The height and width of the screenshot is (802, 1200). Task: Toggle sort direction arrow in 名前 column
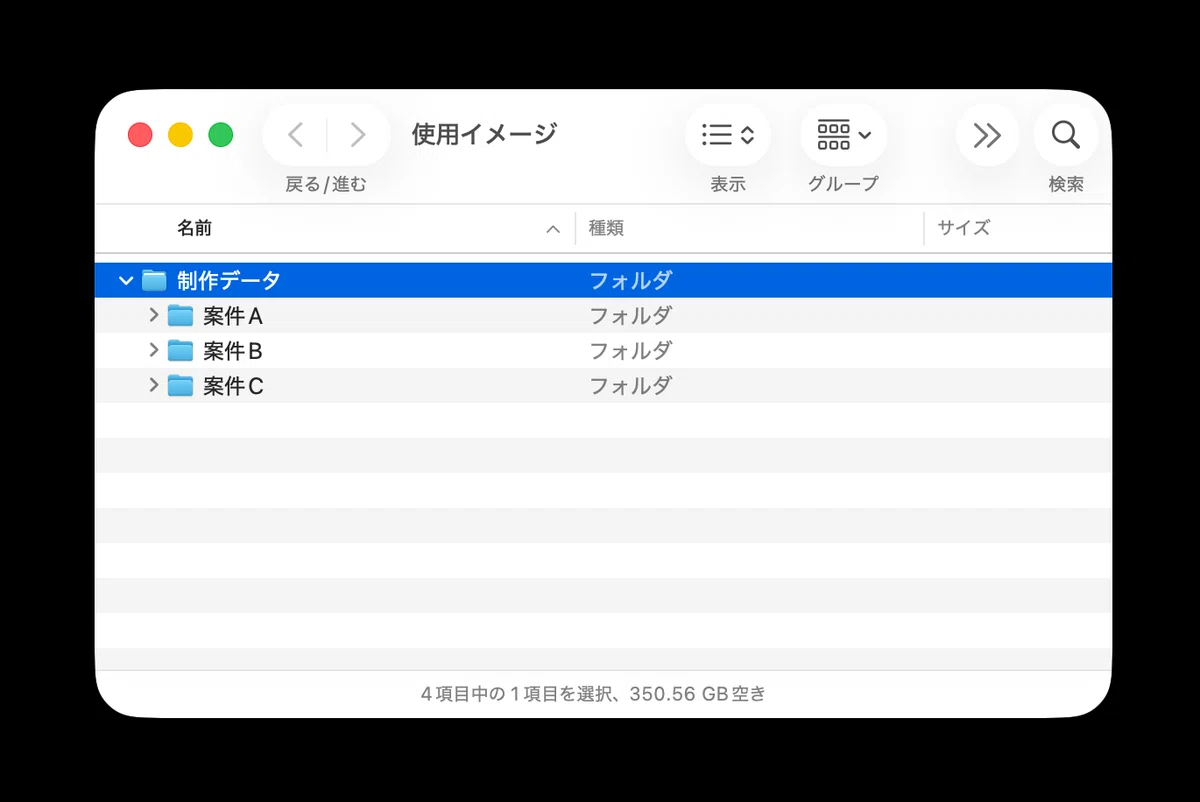pyautogui.click(x=553, y=229)
